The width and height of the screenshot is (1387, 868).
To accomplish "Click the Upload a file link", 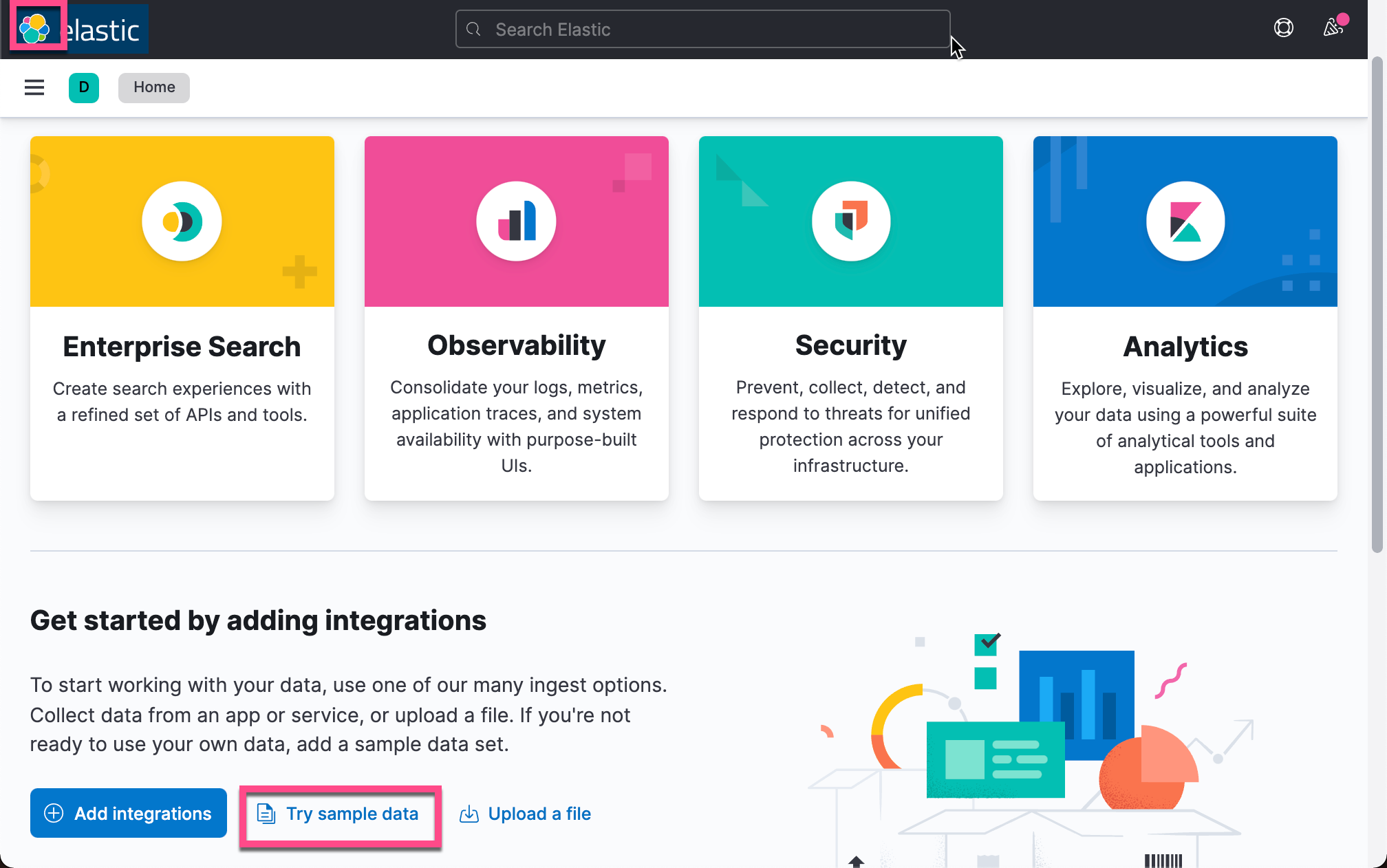I will click(x=539, y=814).
